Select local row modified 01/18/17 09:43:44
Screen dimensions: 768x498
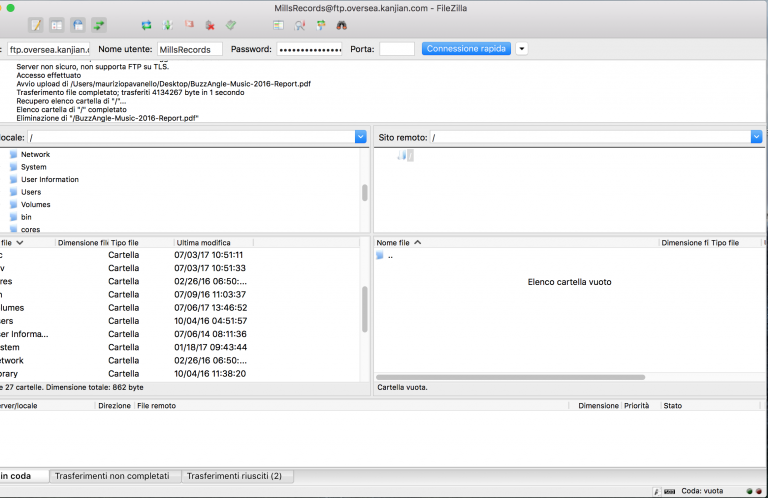click(x=180, y=347)
